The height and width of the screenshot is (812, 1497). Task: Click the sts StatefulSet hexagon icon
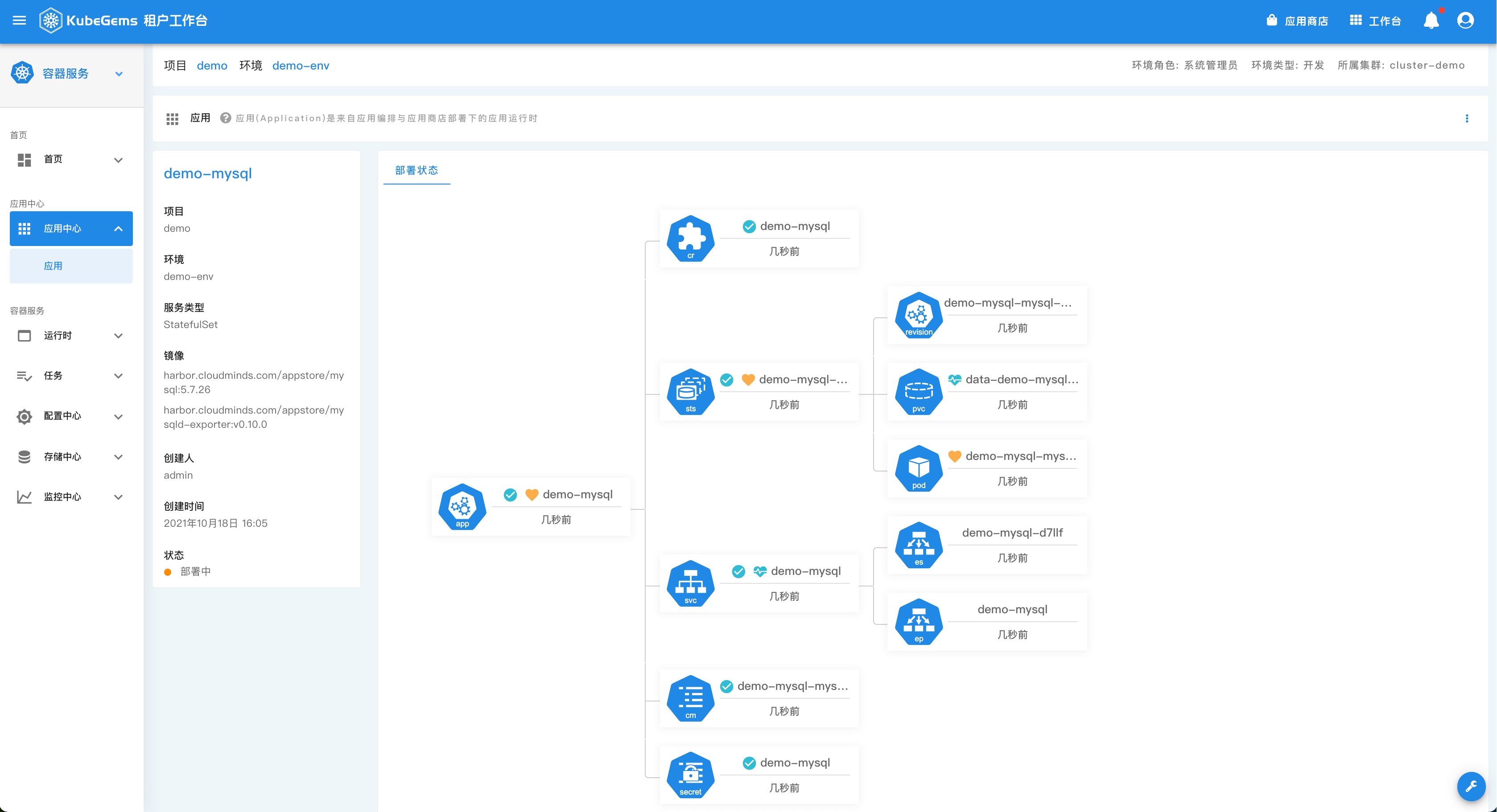690,392
